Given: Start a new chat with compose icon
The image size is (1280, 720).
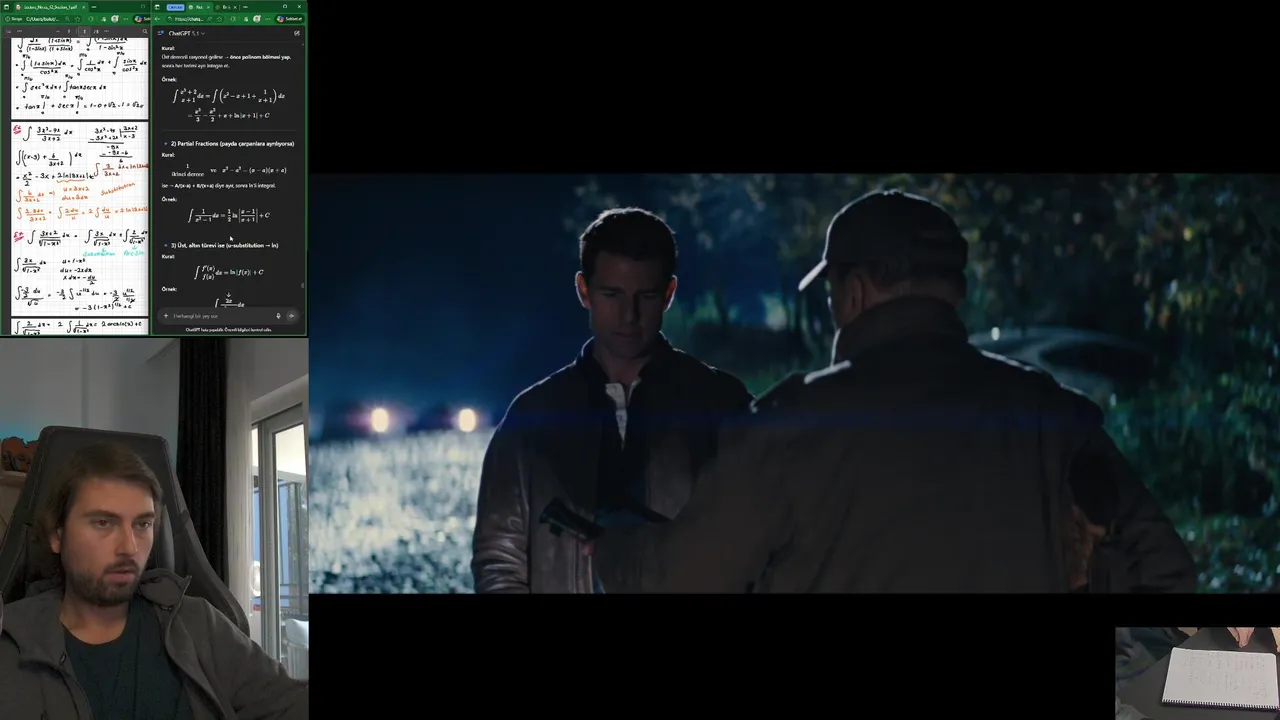Looking at the screenshot, I should pos(297,33).
